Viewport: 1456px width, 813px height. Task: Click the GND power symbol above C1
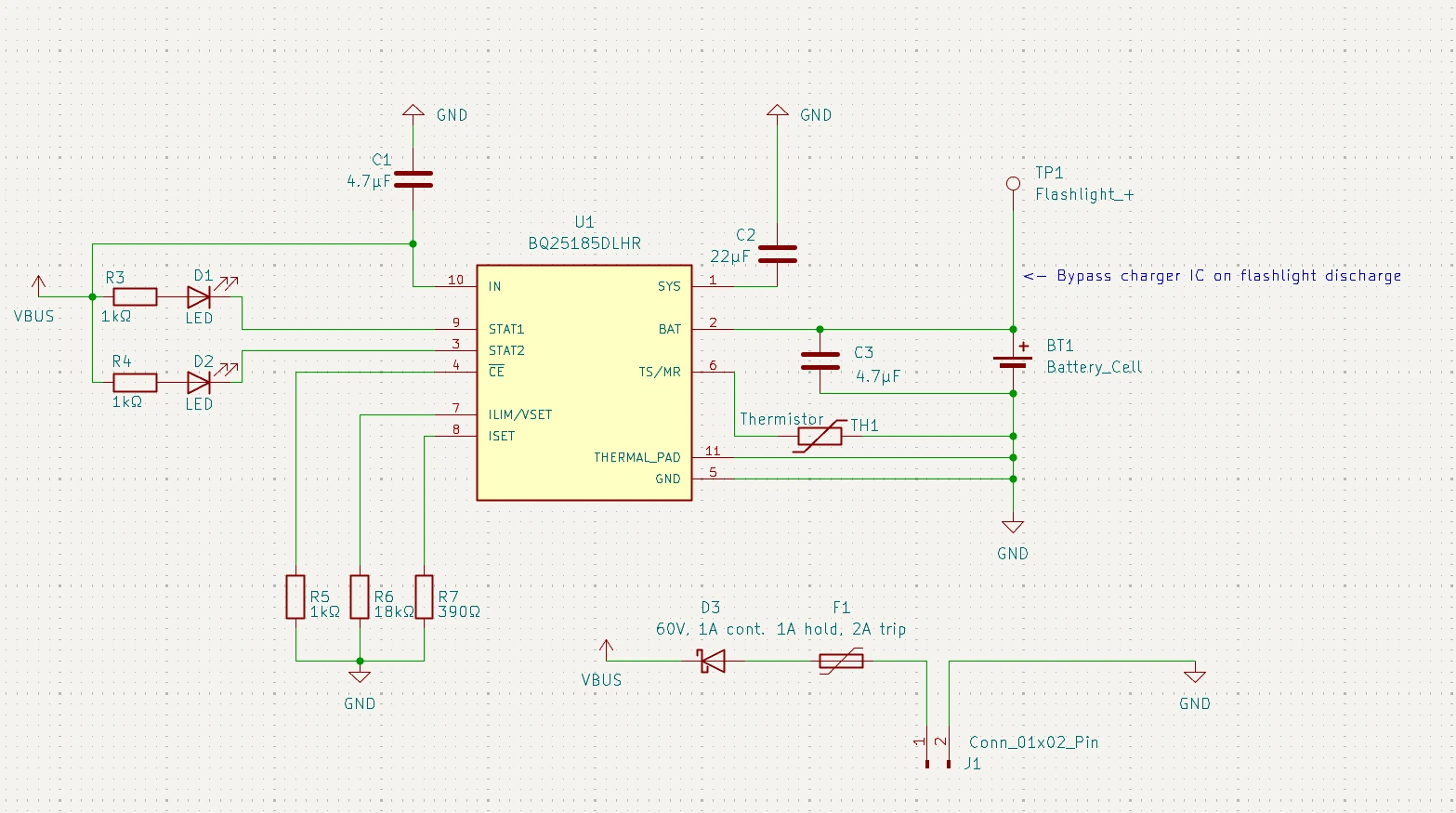tap(413, 111)
